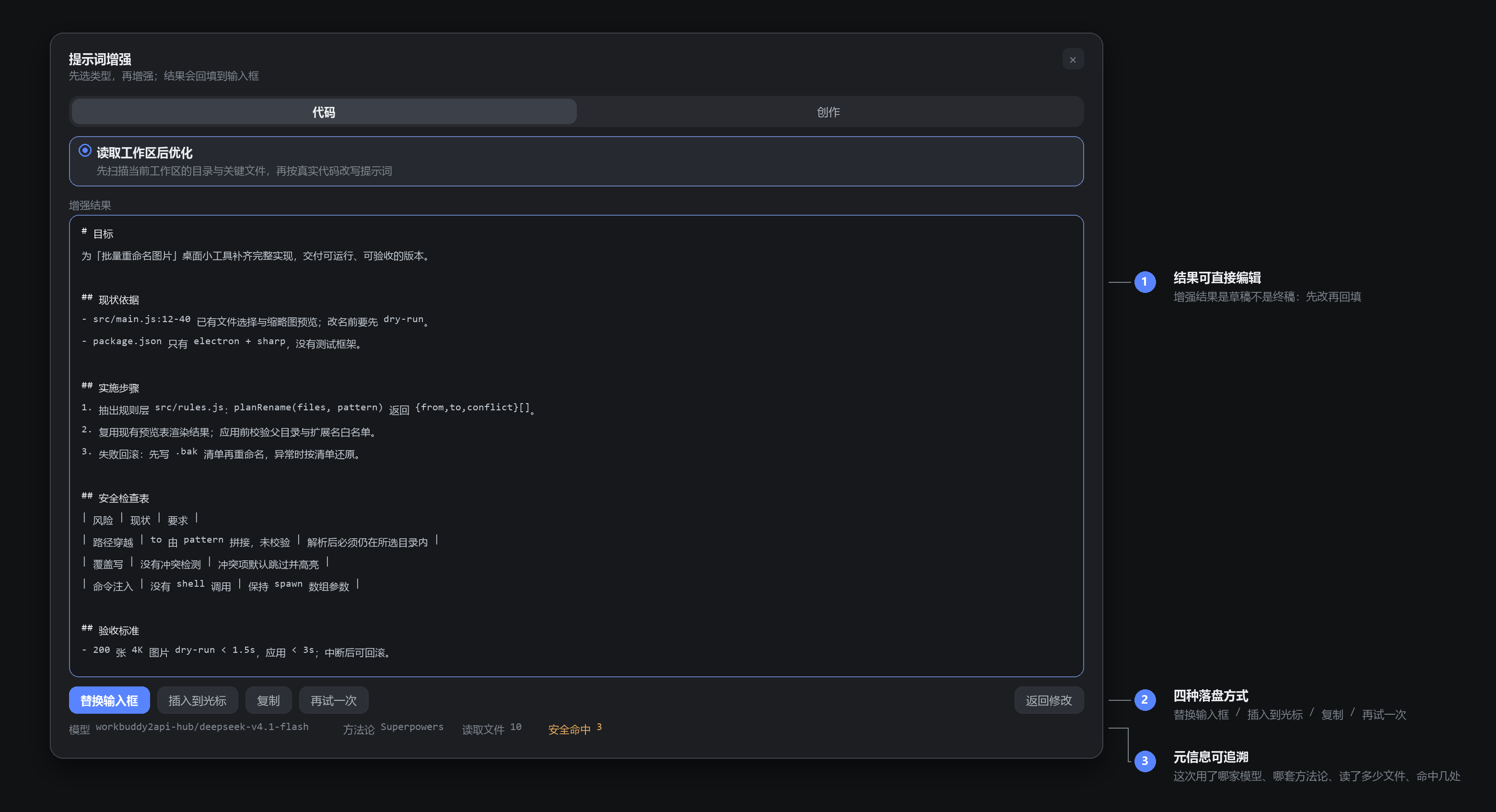1496x812 pixels.
Task: Click the 再试一次 button
Action: (x=333, y=700)
